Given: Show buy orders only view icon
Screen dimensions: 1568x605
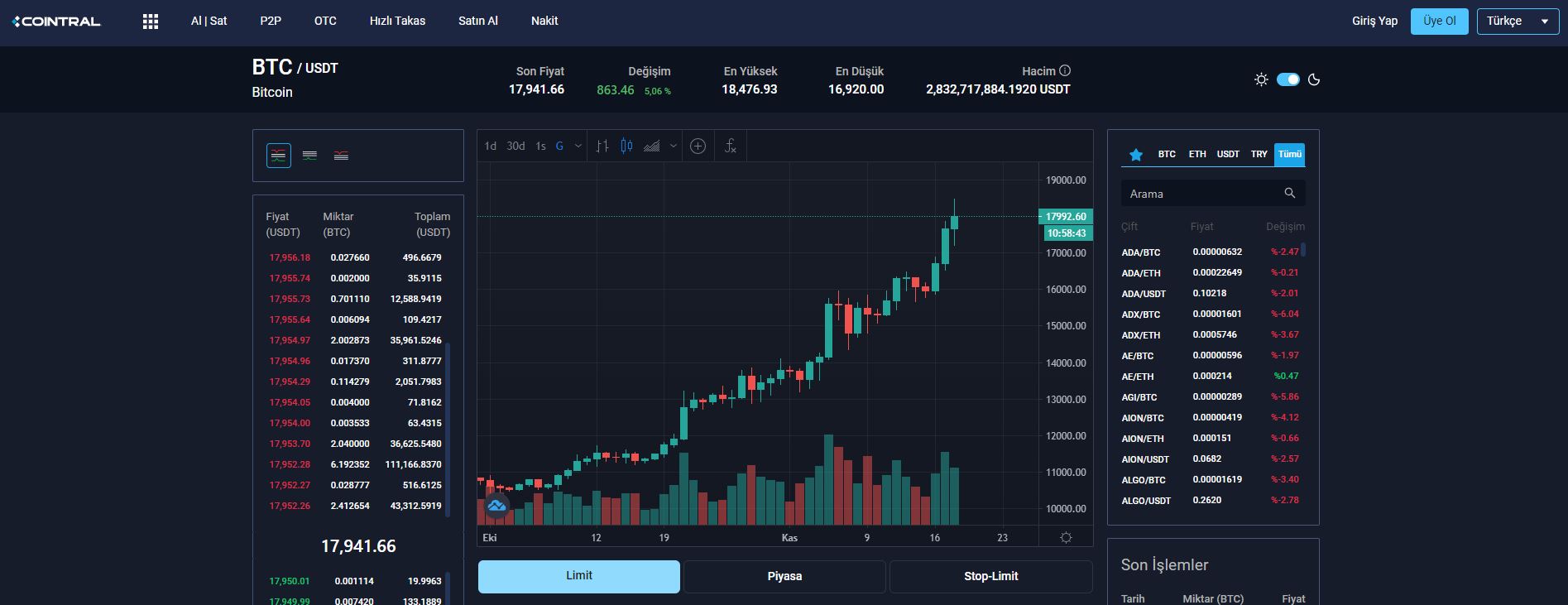Looking at the screenshot, I should (x=309, y=156).
